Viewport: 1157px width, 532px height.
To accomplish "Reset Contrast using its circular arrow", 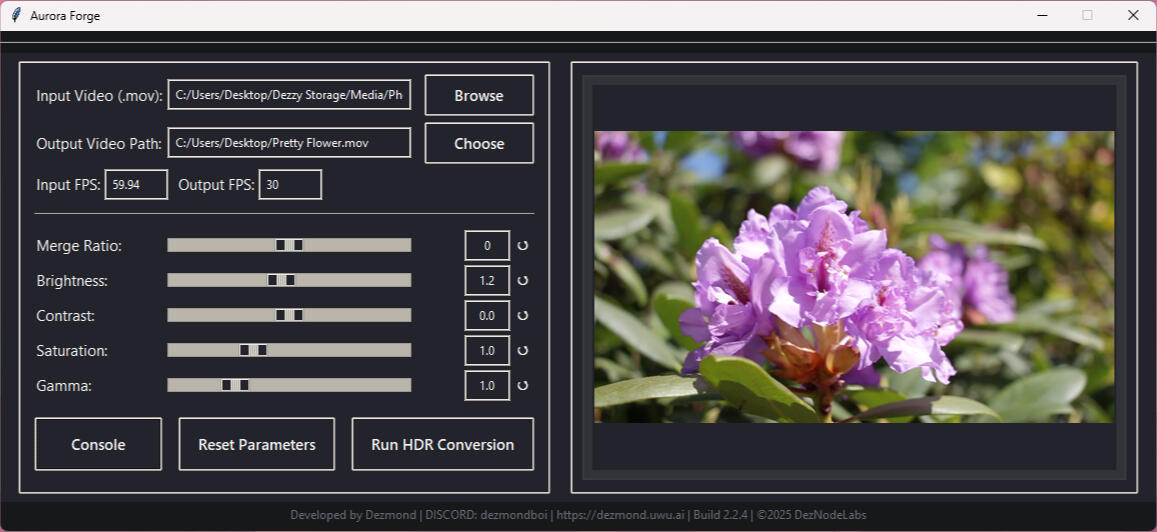I will tap(522, 315).
